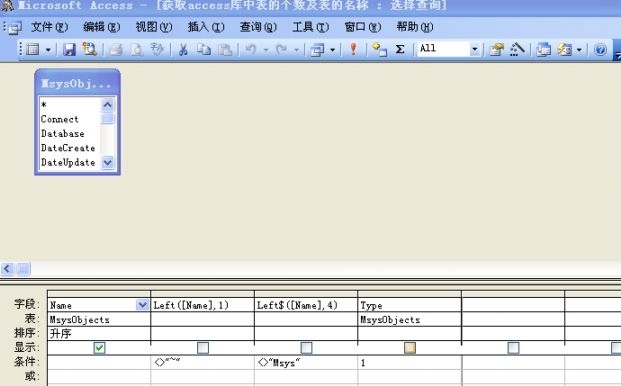Click the Cut scissors icon
Image resolution: width=621 pixels, height=386 pixels.
click(x=183, y=49)
